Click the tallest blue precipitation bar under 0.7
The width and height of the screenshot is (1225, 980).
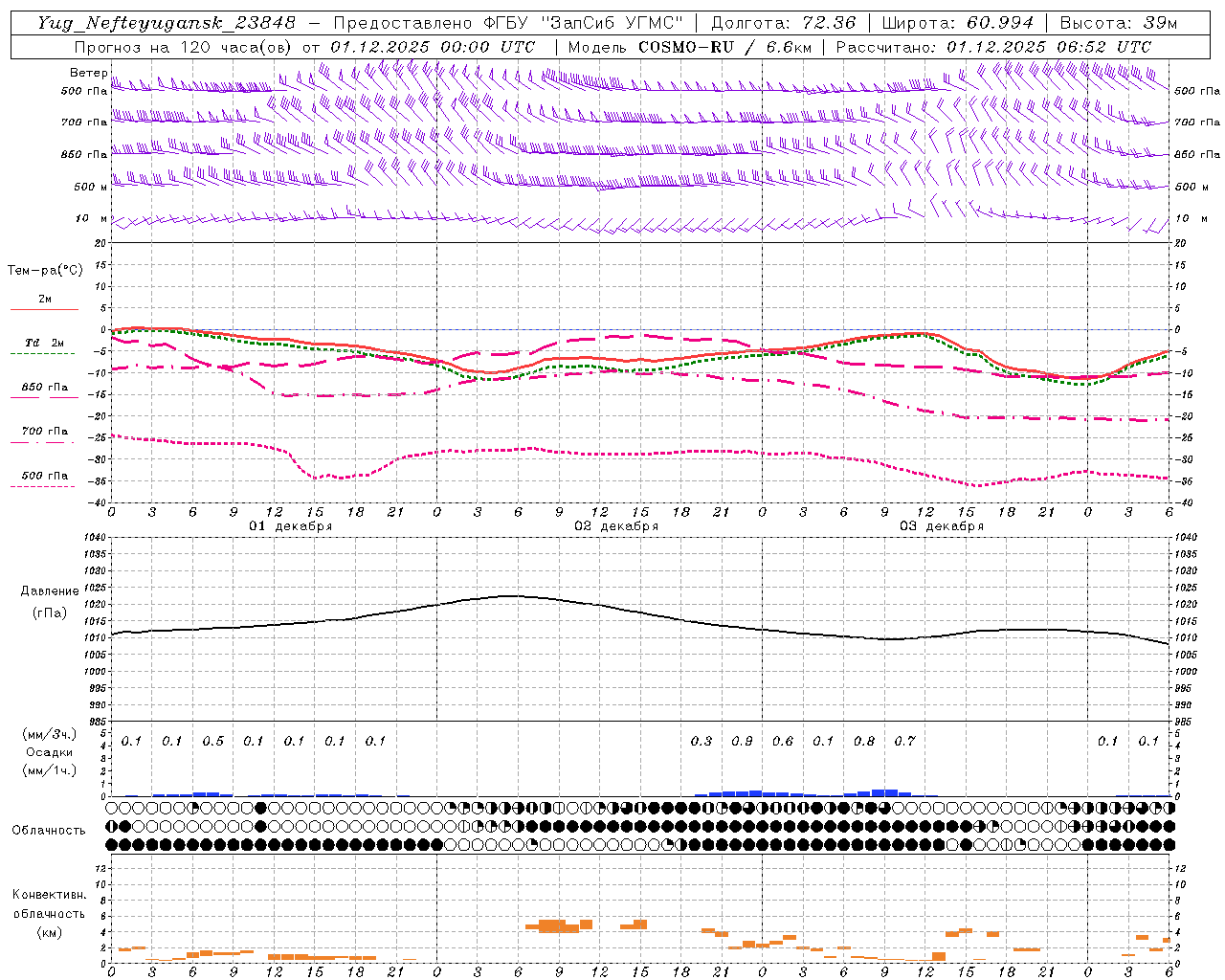892,792
